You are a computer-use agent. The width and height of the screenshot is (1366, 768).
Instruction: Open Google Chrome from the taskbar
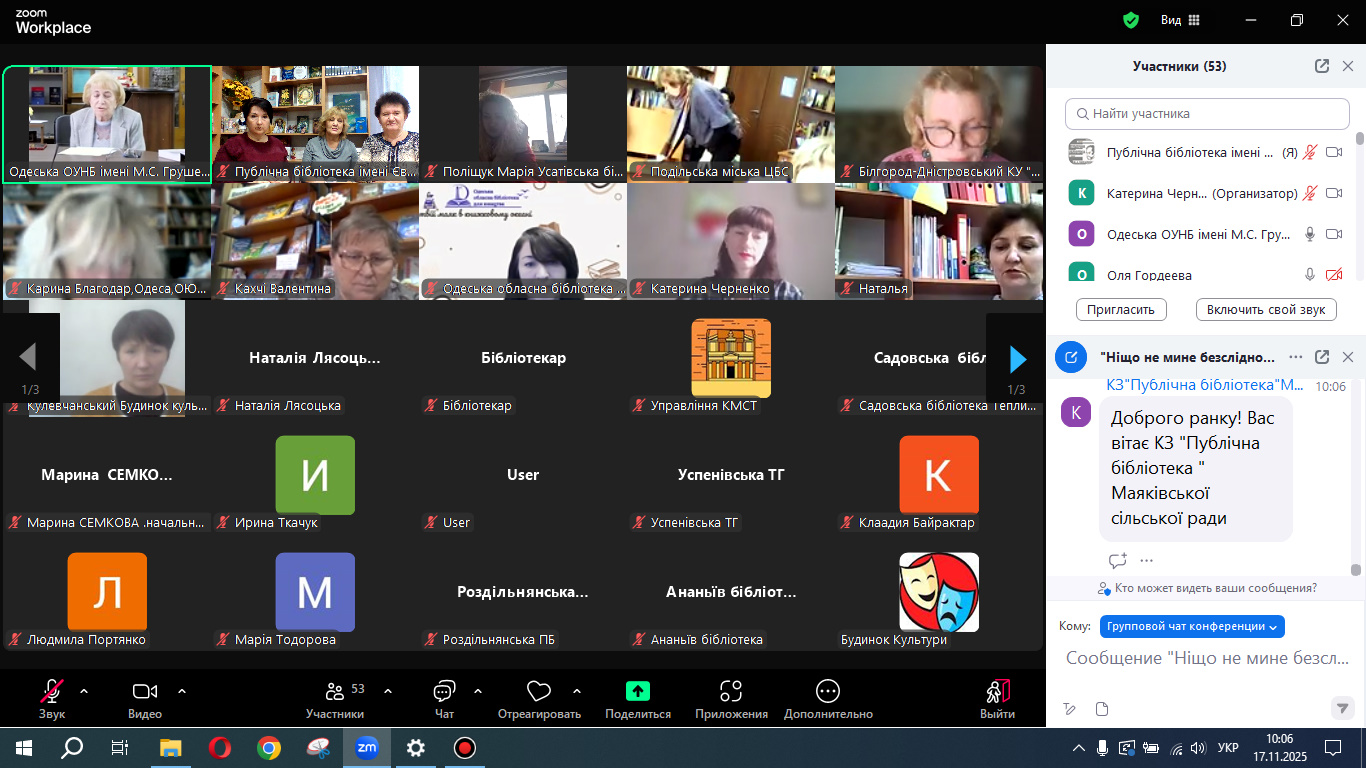[268, 748]
